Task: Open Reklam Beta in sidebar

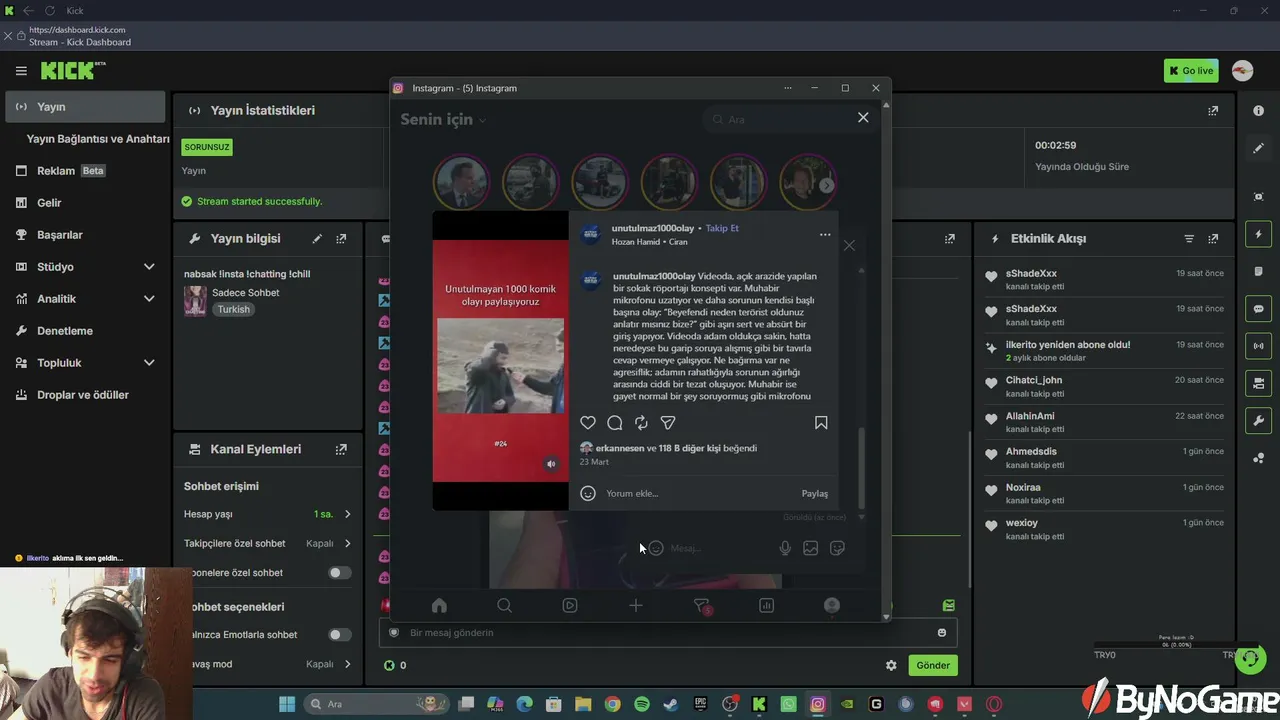Action: (84, 171)
